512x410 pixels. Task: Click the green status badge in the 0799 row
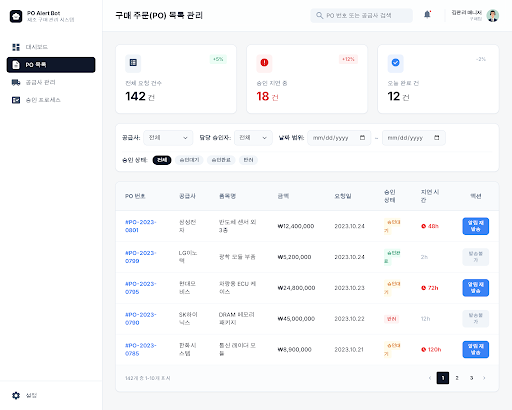point(392,257)
